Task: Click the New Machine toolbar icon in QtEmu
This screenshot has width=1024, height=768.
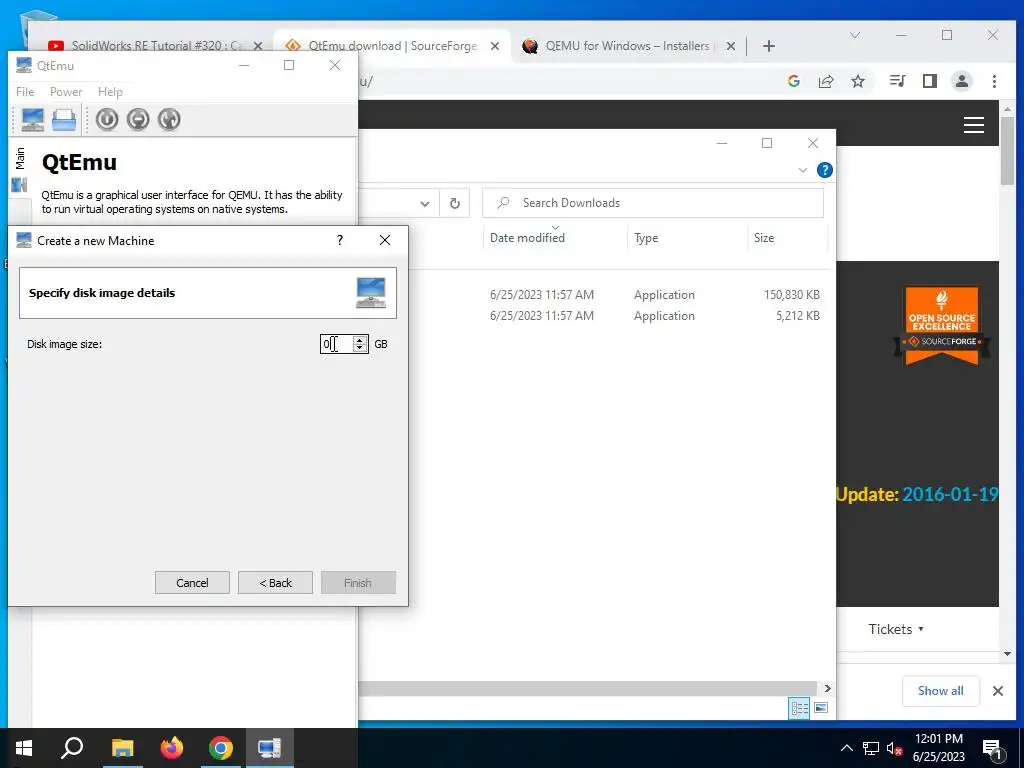Action: [x=33, y=120]
